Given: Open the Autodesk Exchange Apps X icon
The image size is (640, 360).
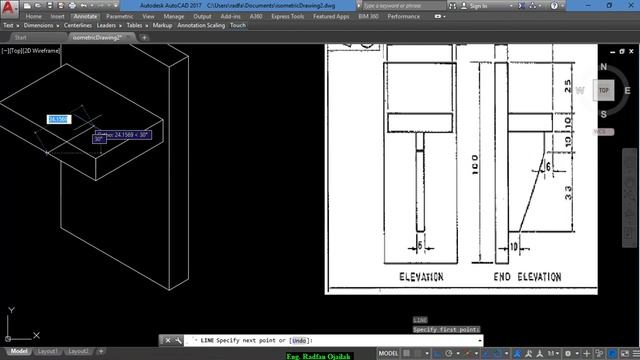Looking at the screenshot, I should tap(521, 6).
